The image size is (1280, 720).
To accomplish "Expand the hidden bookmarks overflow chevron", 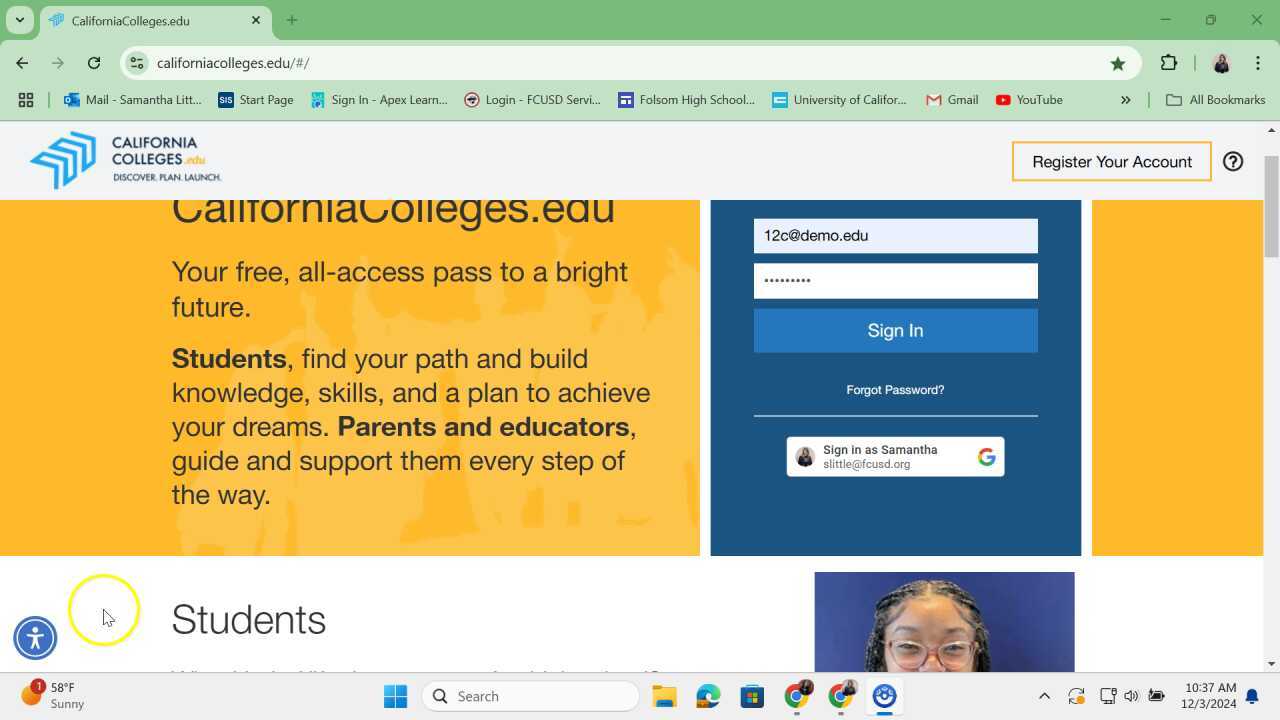I will click(x=1125, y=100).
